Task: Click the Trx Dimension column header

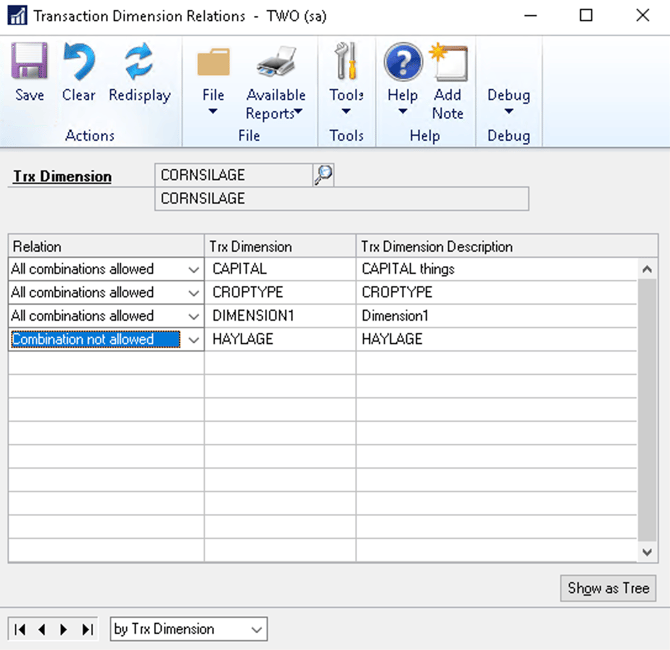Action: [280, 246]
